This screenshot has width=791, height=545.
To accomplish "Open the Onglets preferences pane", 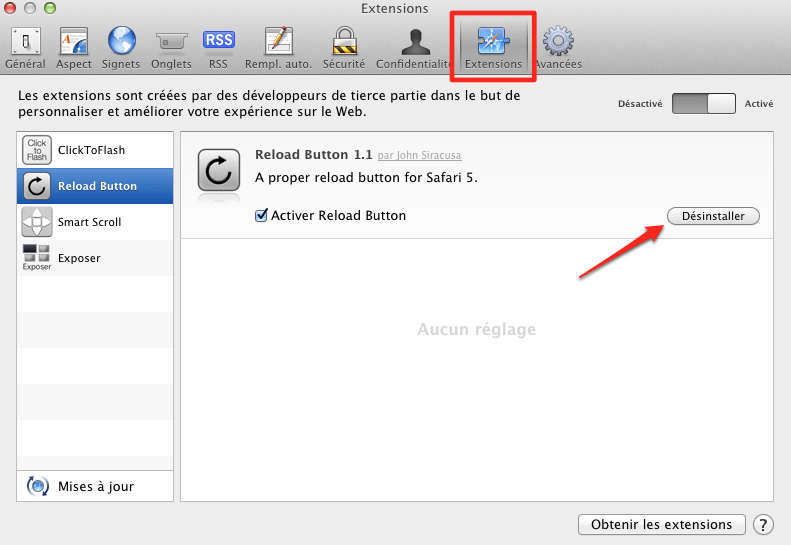I will (172, 48).
